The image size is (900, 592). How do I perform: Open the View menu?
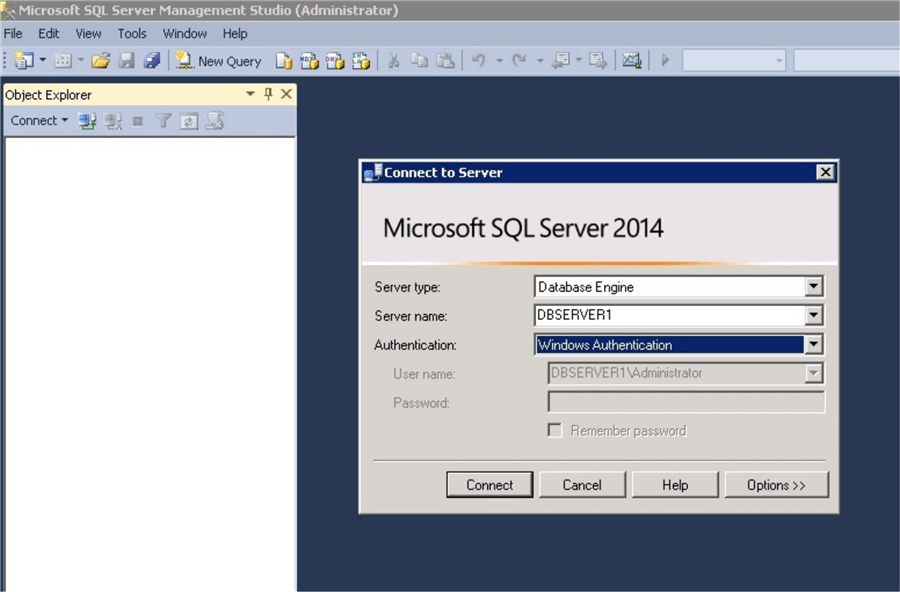click(88, 33)
